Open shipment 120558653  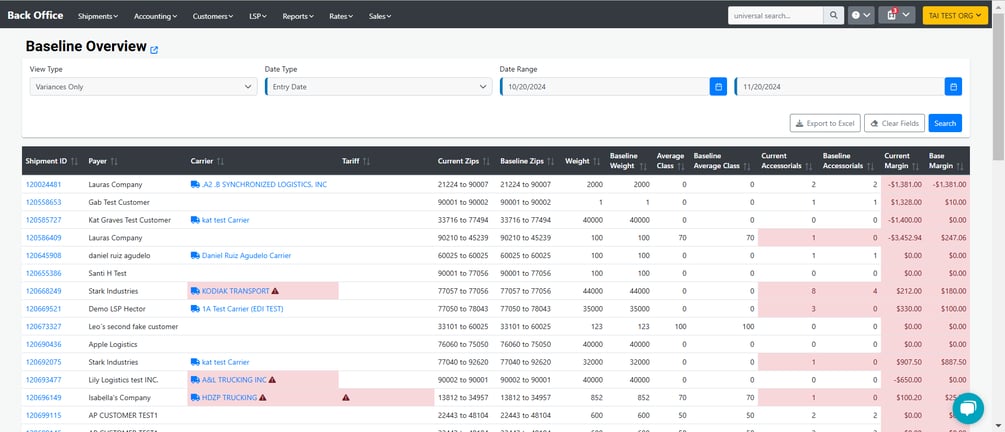click(x=44, y=203)
